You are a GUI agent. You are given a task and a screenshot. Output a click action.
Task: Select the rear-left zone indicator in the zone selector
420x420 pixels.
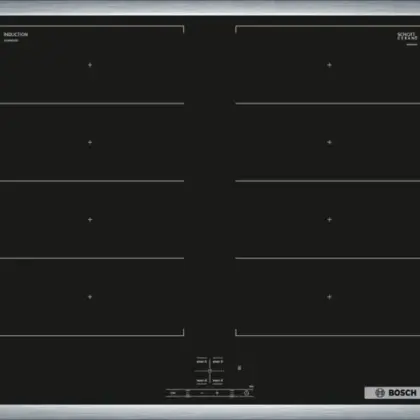[202, 361]
